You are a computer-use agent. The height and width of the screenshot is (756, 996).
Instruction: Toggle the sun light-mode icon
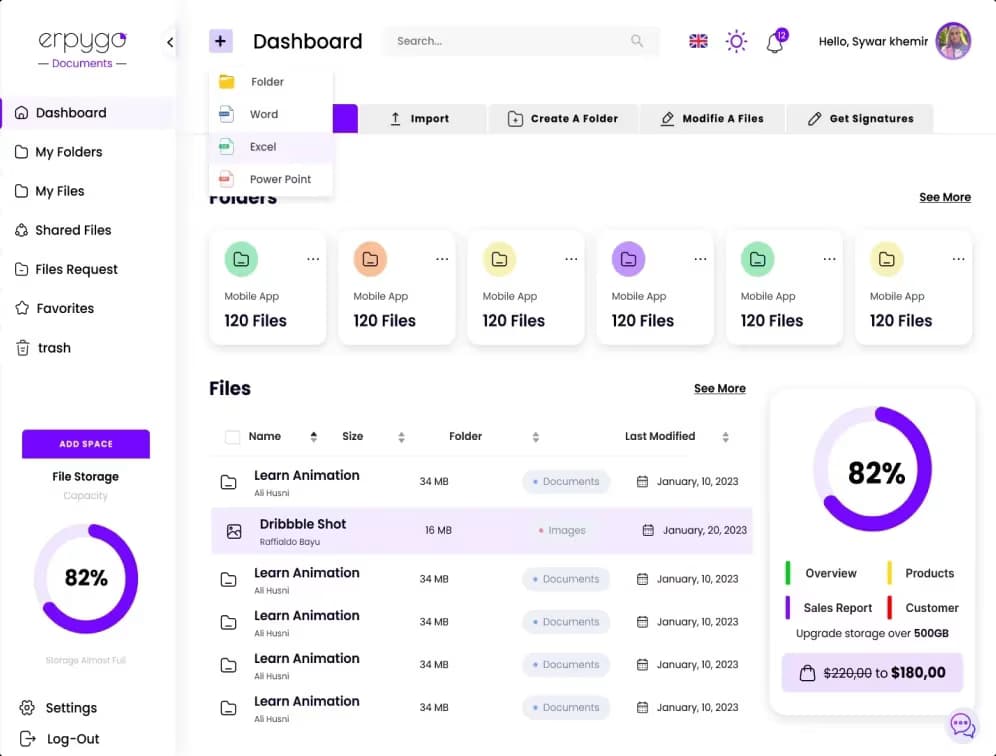point(736,41)
